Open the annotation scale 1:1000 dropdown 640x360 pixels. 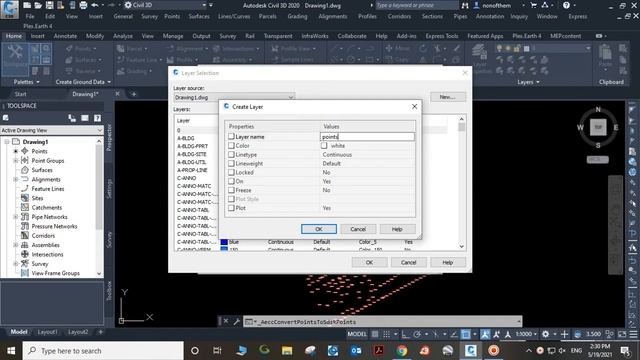pos(526,334)
